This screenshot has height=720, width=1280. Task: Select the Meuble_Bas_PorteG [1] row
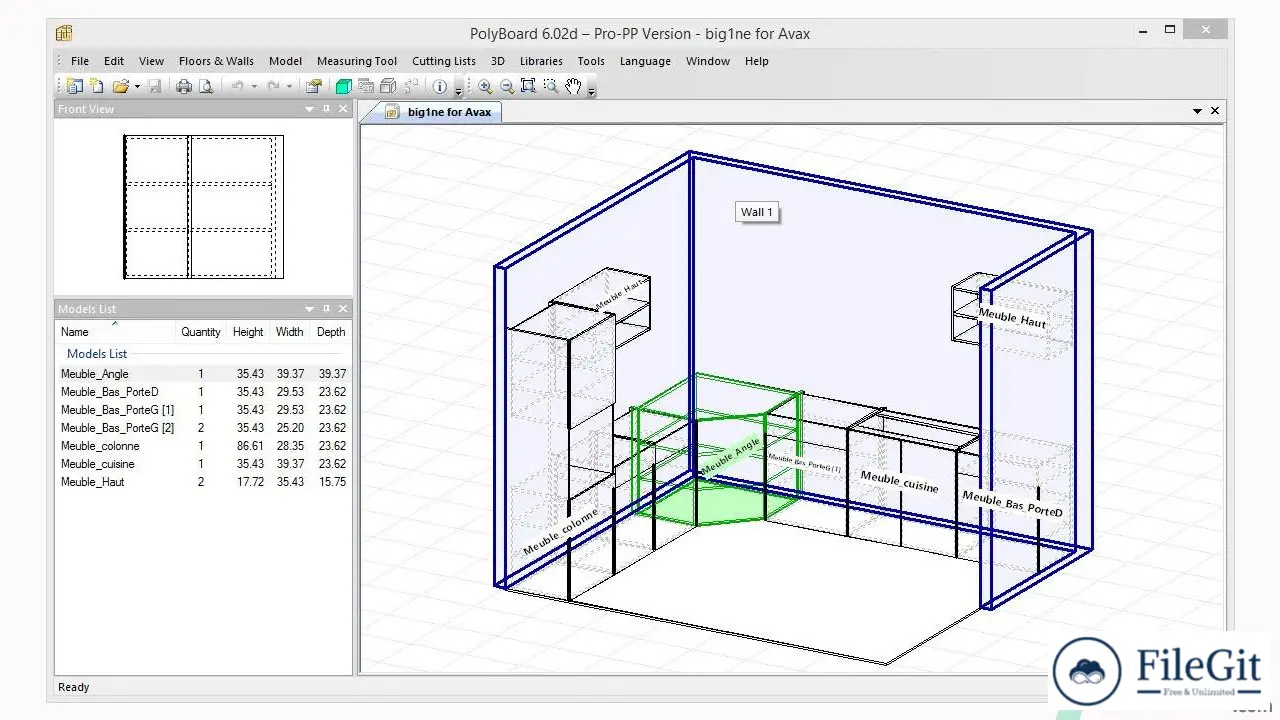pyautogui.click(x=203, y=410)
